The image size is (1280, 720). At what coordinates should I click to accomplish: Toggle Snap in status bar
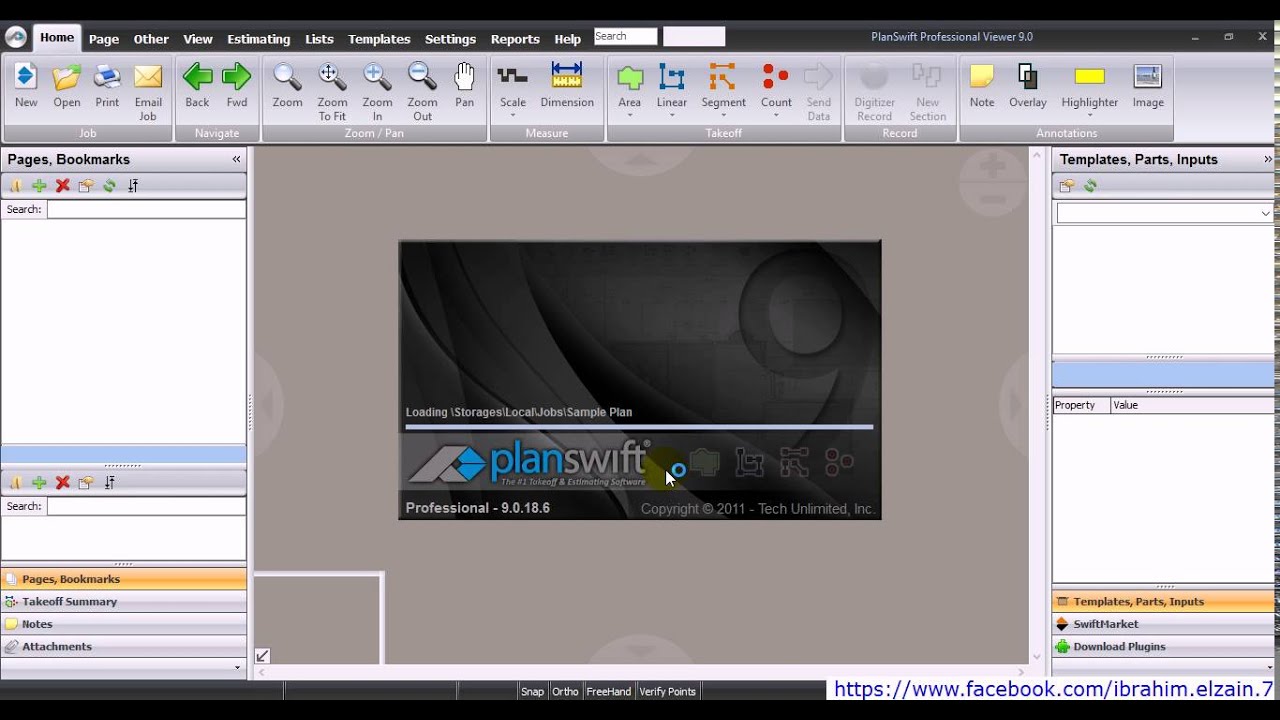coord(532,691)
